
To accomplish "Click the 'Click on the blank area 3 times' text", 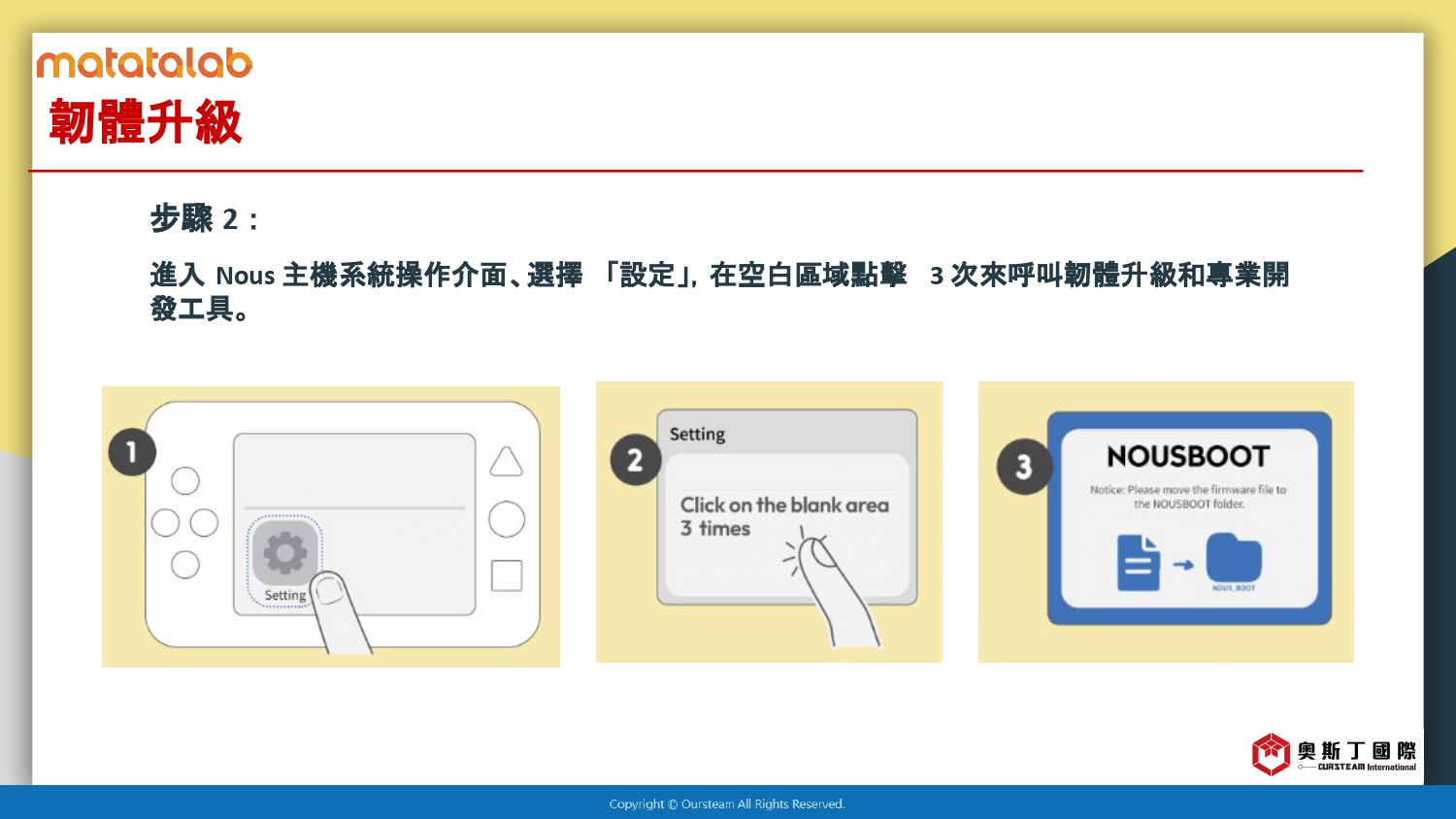I will (784, 516).
